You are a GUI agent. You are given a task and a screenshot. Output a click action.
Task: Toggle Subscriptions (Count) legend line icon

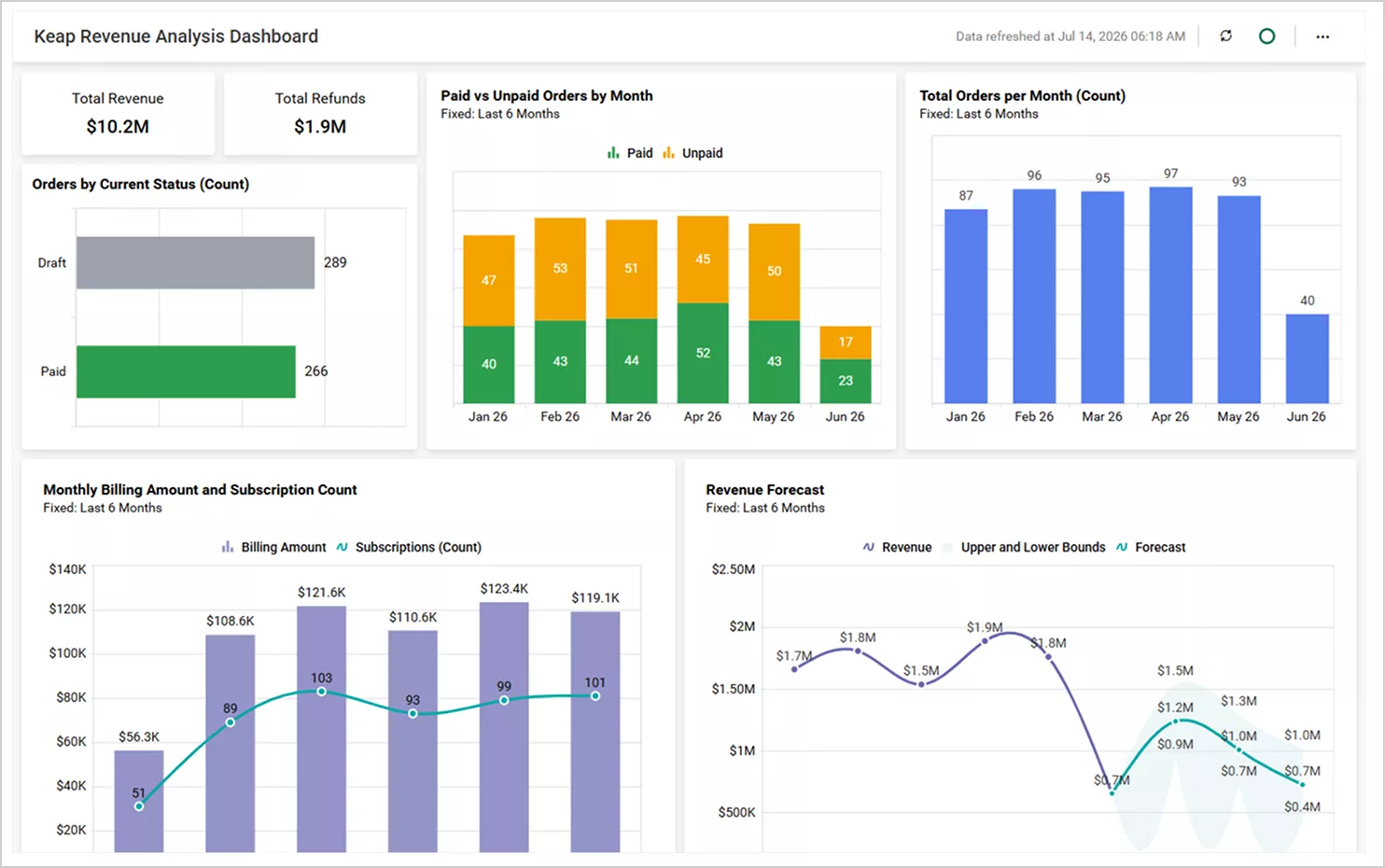tap(342, 547)
